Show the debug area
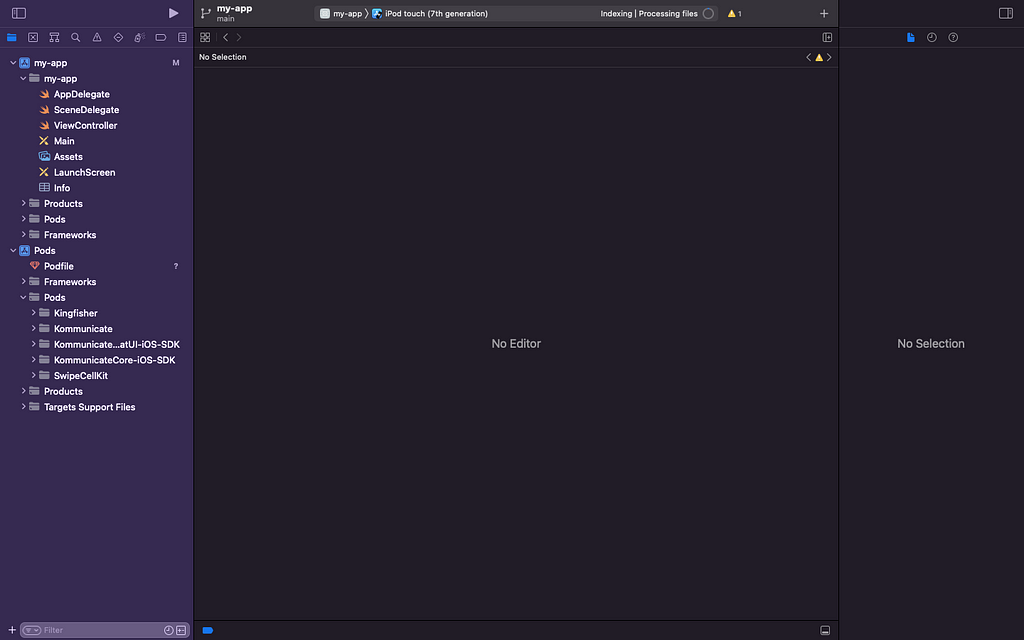The image size is (1024, 640). [x=825, y=630]
